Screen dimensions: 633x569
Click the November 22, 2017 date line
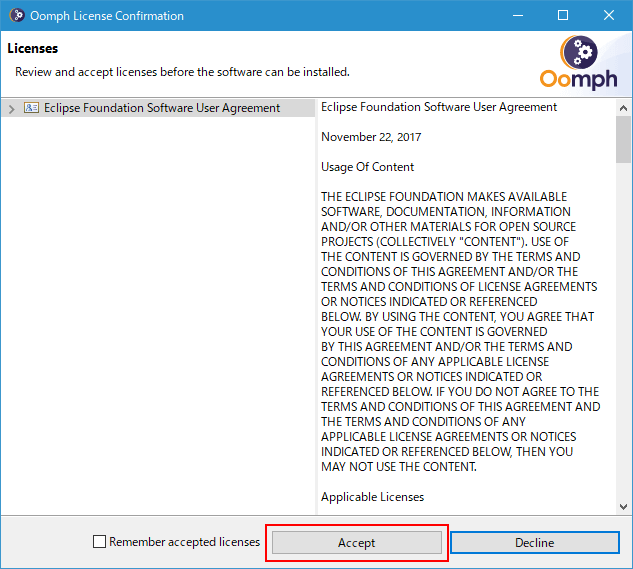pos(371,137)
